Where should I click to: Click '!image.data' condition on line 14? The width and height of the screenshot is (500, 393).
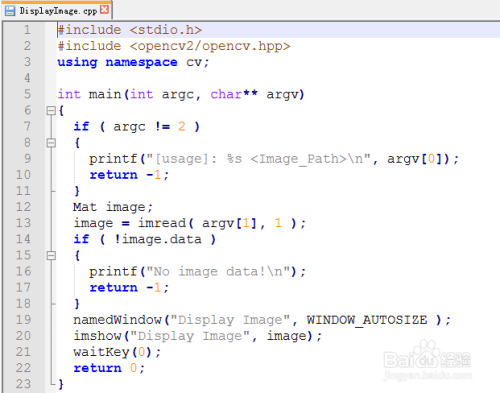pos(158,239)
